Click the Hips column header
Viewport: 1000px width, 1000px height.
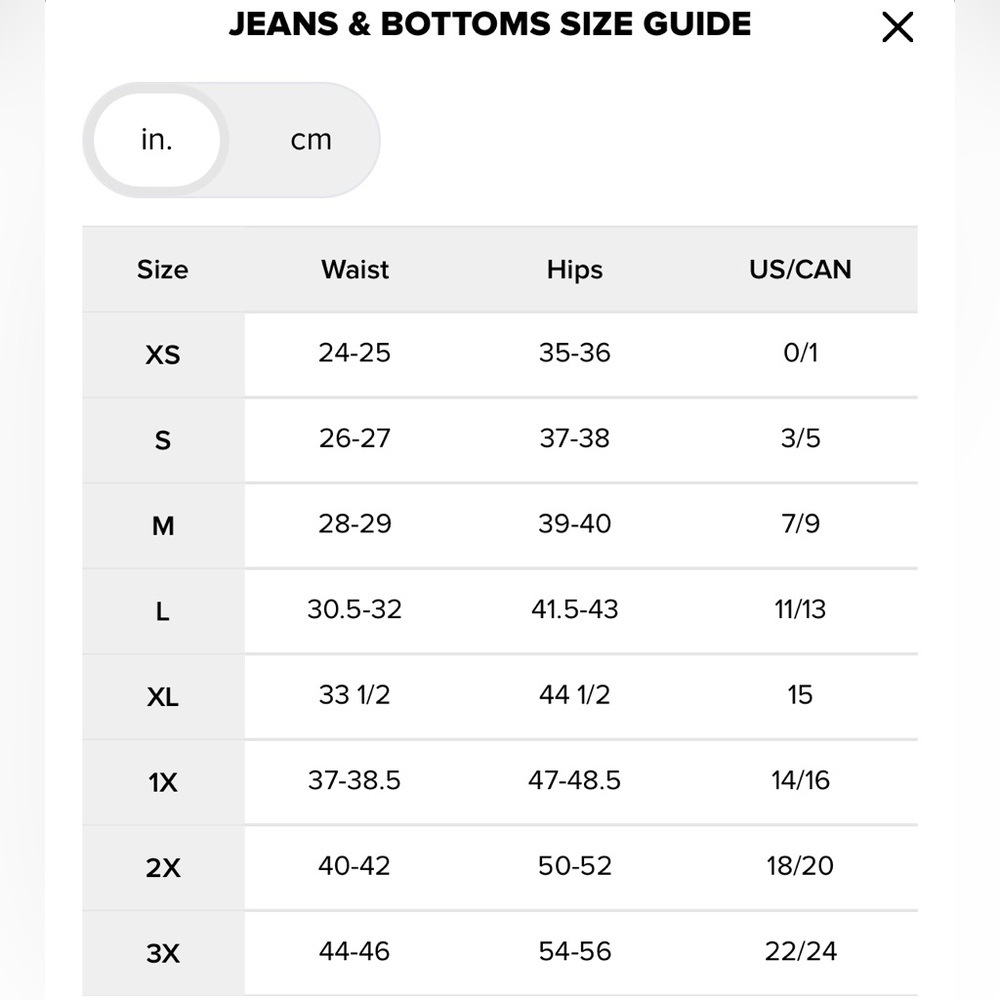click(575, 270)
